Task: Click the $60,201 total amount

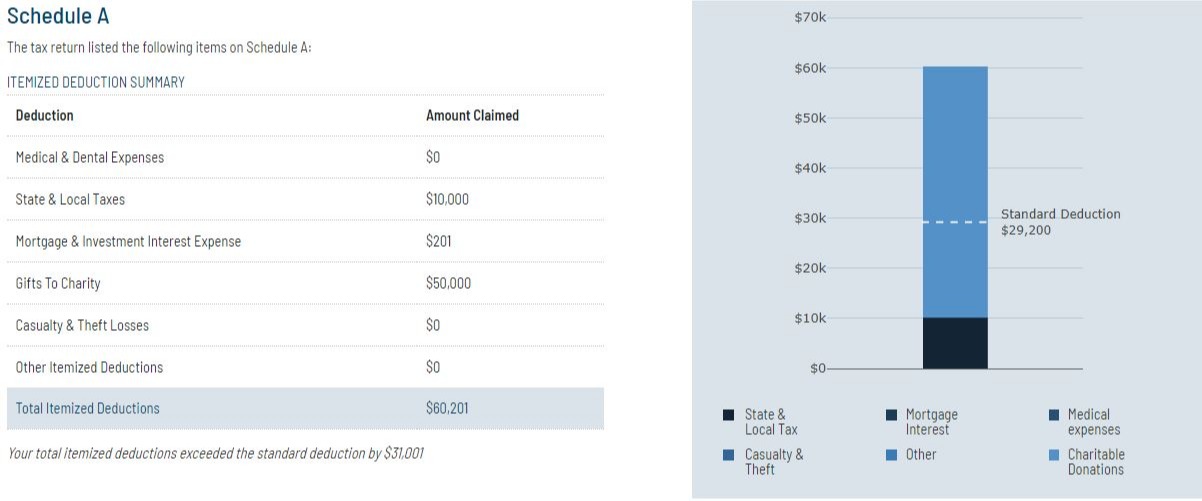Action: (x=447, y=408)
